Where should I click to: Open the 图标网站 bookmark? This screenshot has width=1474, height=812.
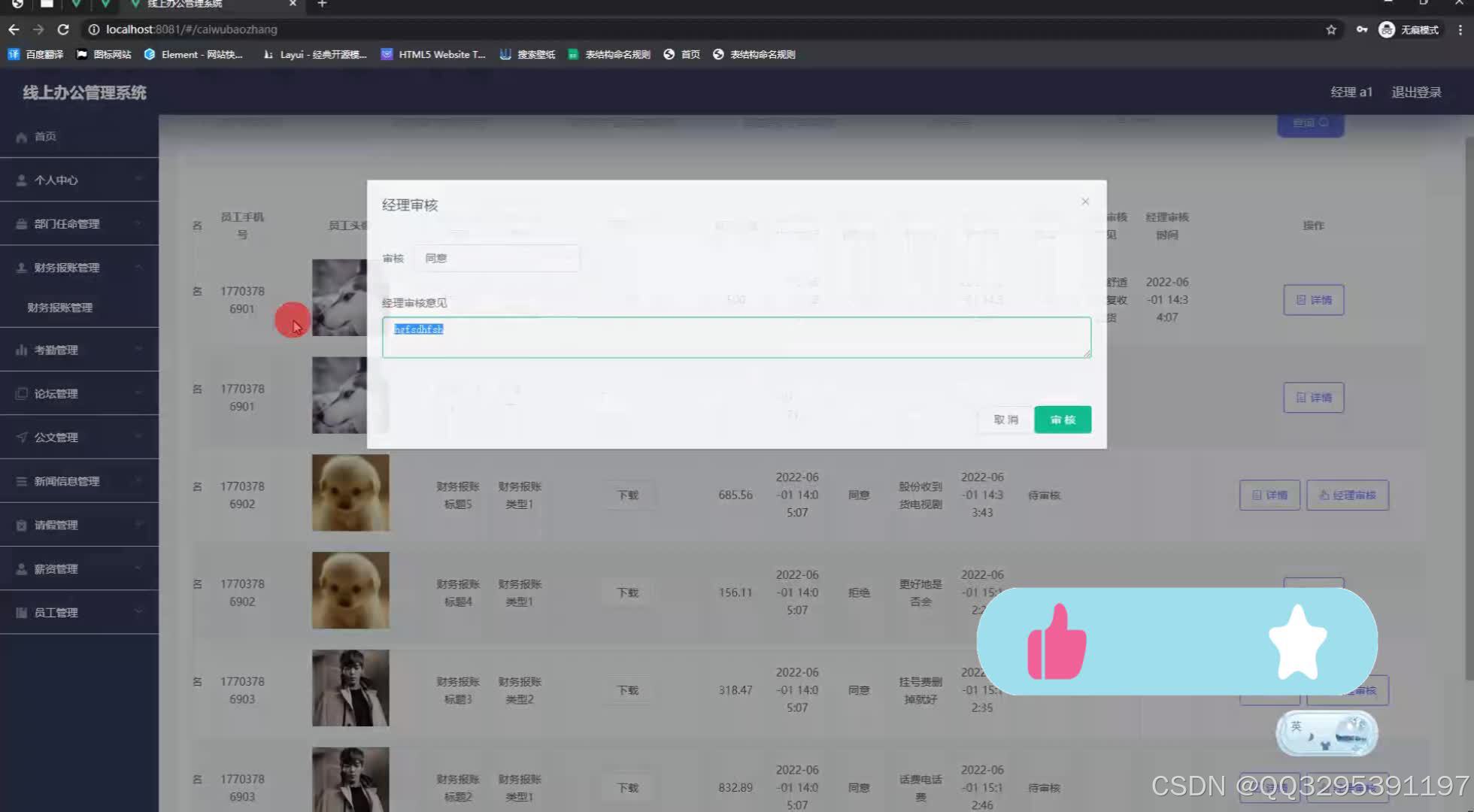pos(104,54)
